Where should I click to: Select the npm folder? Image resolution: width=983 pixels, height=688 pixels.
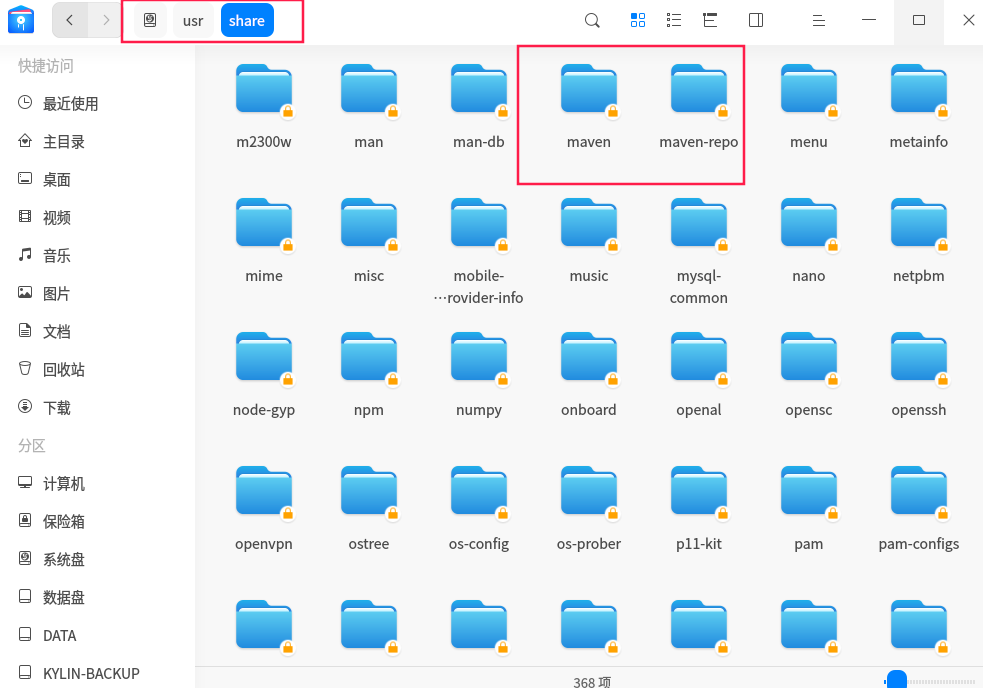(369, 375)
